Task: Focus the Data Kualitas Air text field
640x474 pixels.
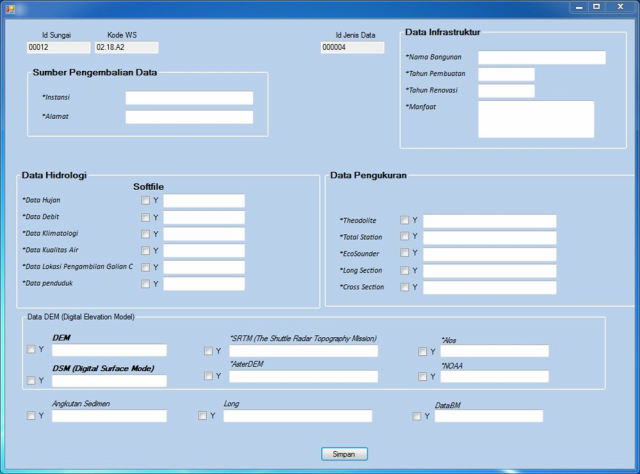Action: (204, 251)
